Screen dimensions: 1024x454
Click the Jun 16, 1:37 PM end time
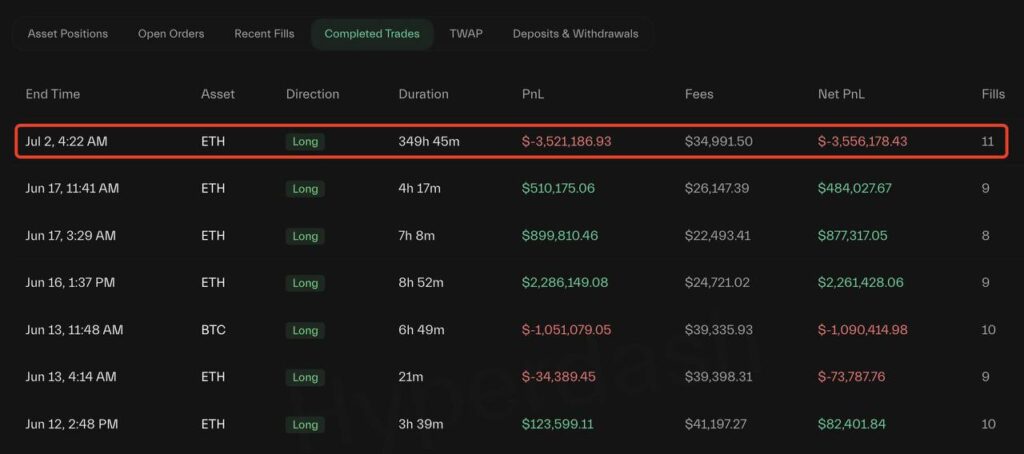click(70, 283)
